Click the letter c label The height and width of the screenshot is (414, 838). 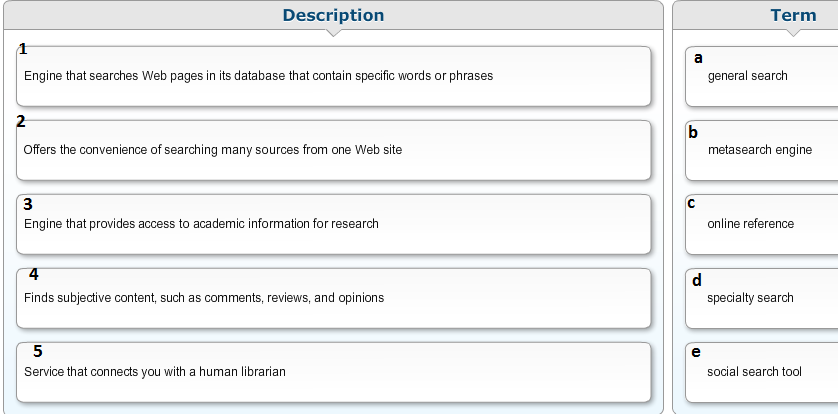(x=691, y=203)
